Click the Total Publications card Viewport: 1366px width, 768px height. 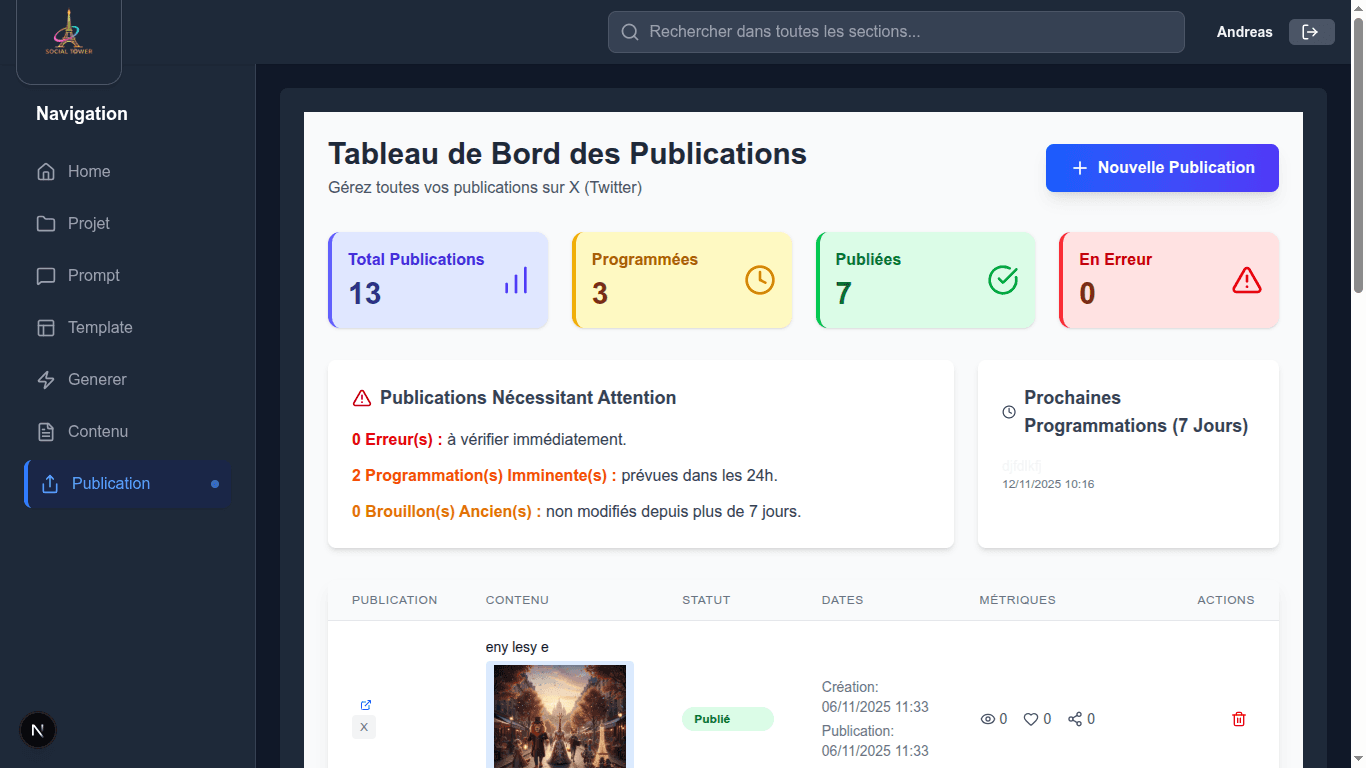(x=438, y=280)
